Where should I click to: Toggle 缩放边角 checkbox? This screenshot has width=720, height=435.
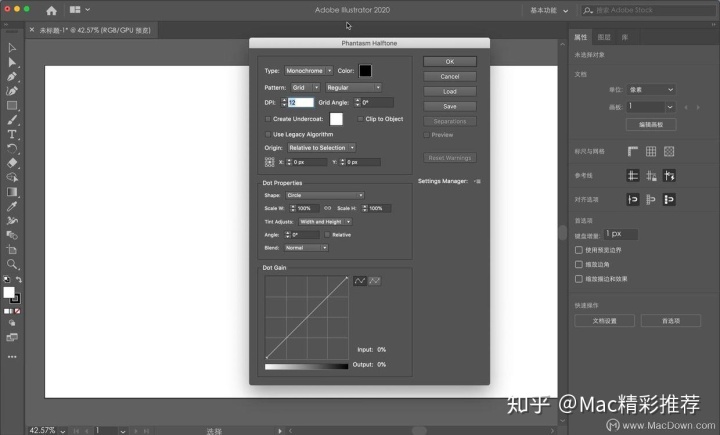[579, 265]
